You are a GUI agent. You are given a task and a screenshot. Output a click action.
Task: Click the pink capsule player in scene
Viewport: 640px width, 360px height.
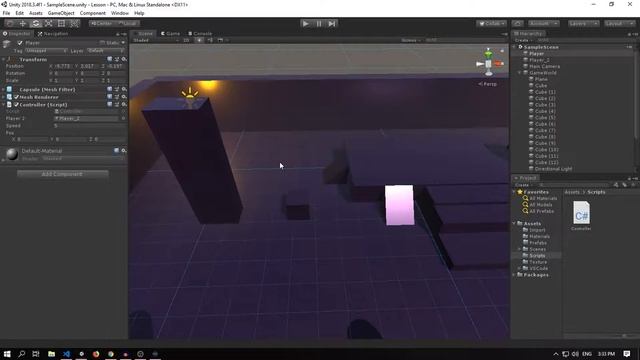(x=400, y=205)
